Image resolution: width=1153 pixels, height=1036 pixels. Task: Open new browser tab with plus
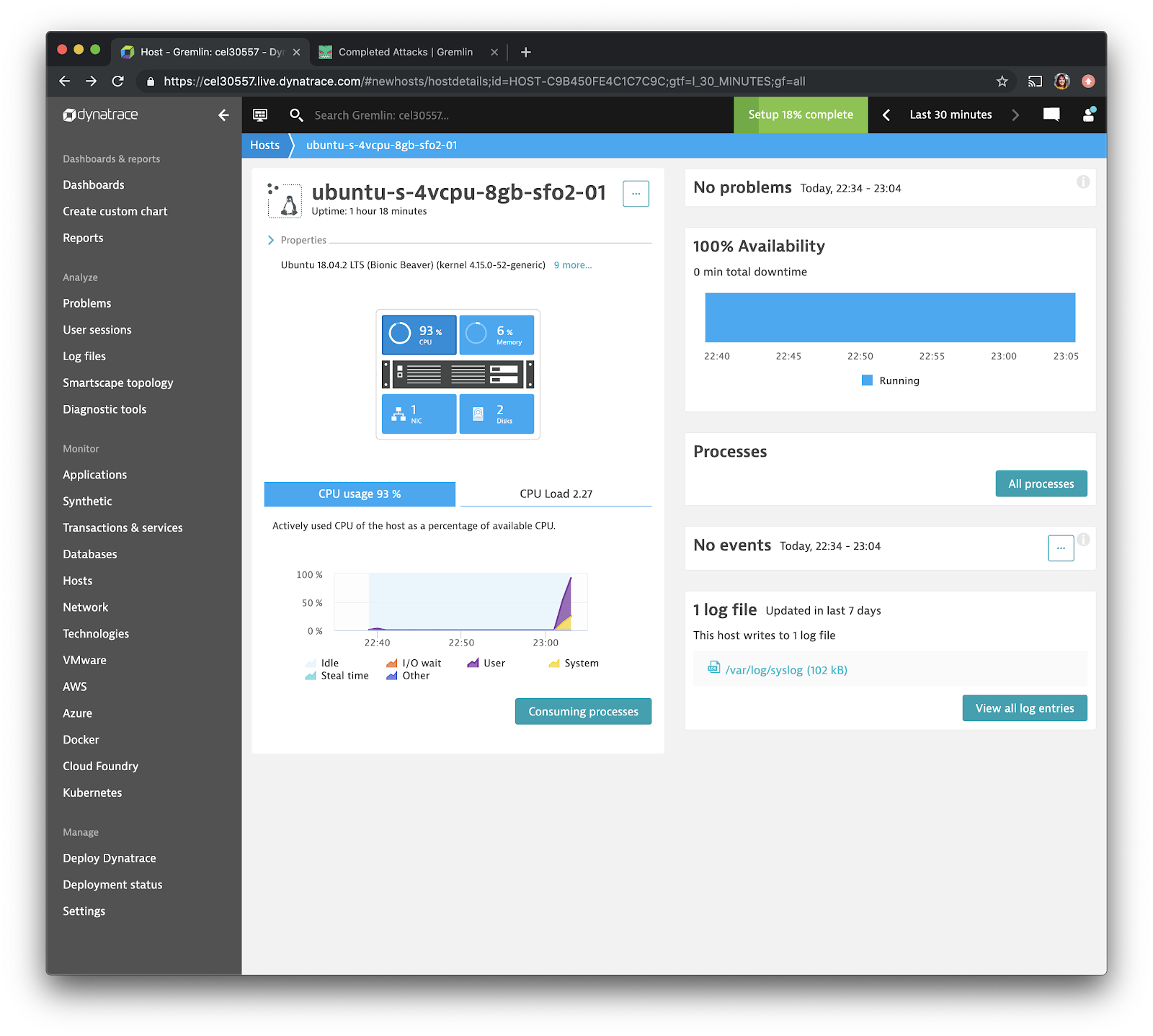526,52
